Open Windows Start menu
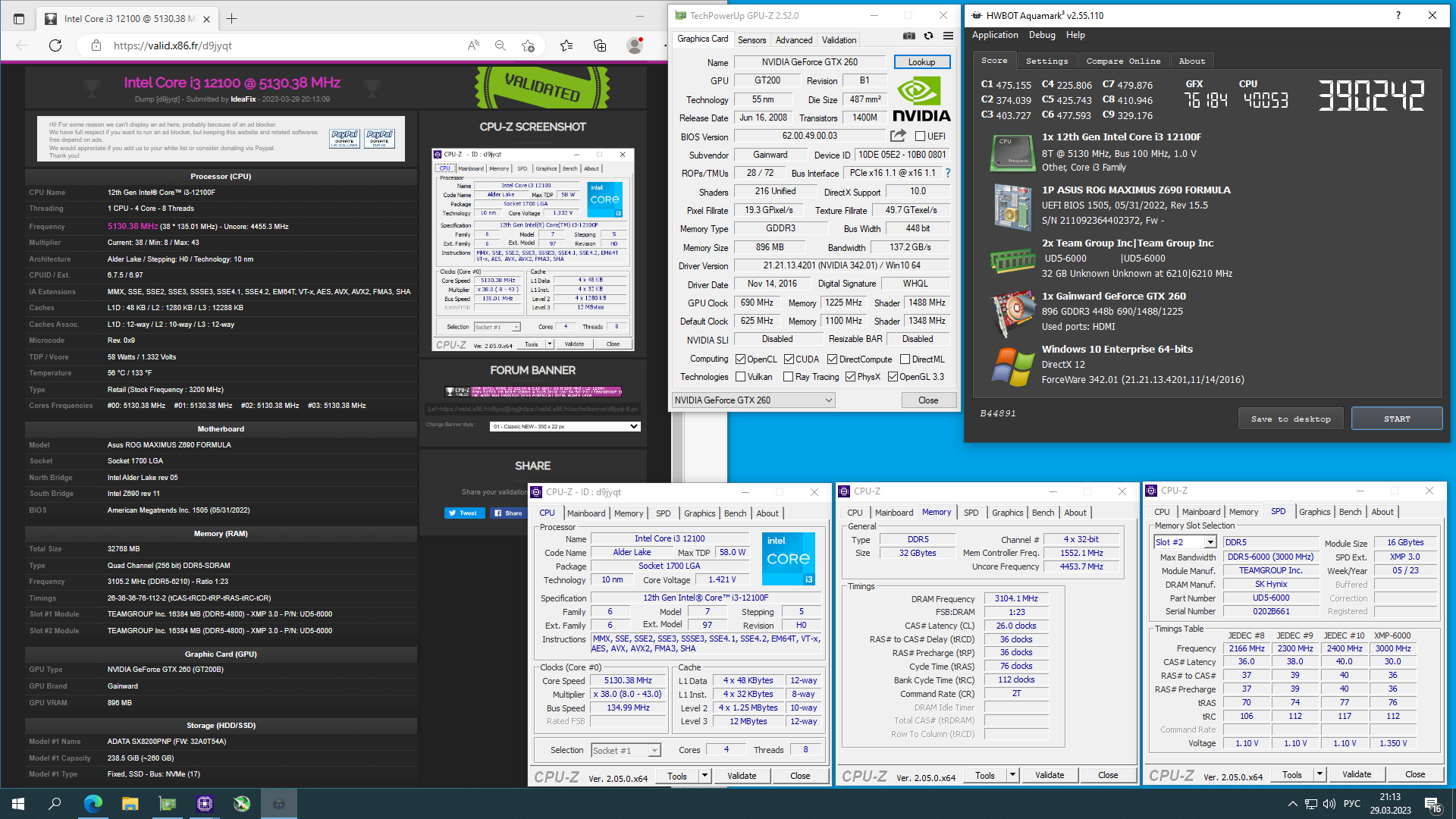 click(x=18, y=804)
